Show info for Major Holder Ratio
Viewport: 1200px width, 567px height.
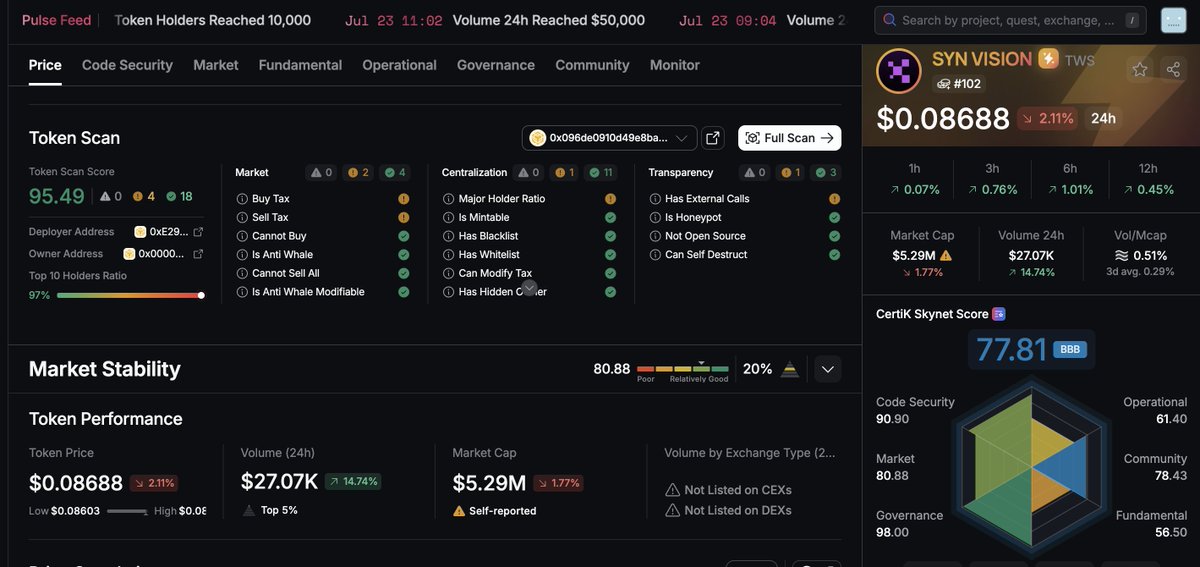[x=449, y=199]
